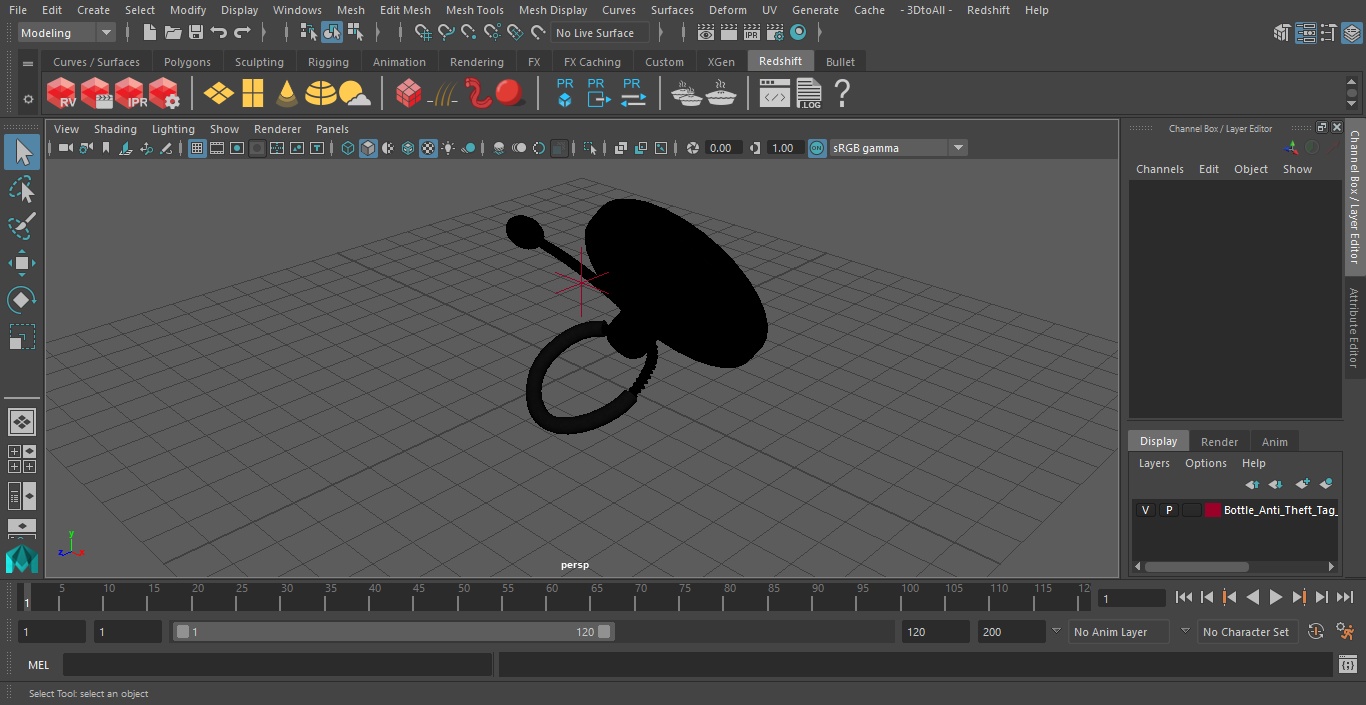Toggle textured display checker icon
Image resolution: width=1366 pixels, height=705 pixels.
(x=428, y=148)
